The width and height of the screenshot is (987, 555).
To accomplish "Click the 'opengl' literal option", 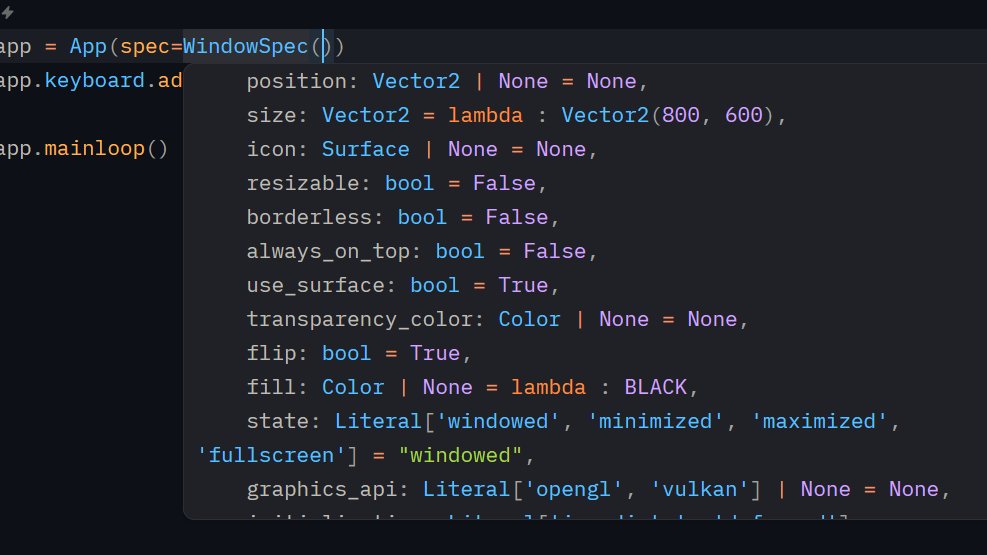I will tap(573, 489).
